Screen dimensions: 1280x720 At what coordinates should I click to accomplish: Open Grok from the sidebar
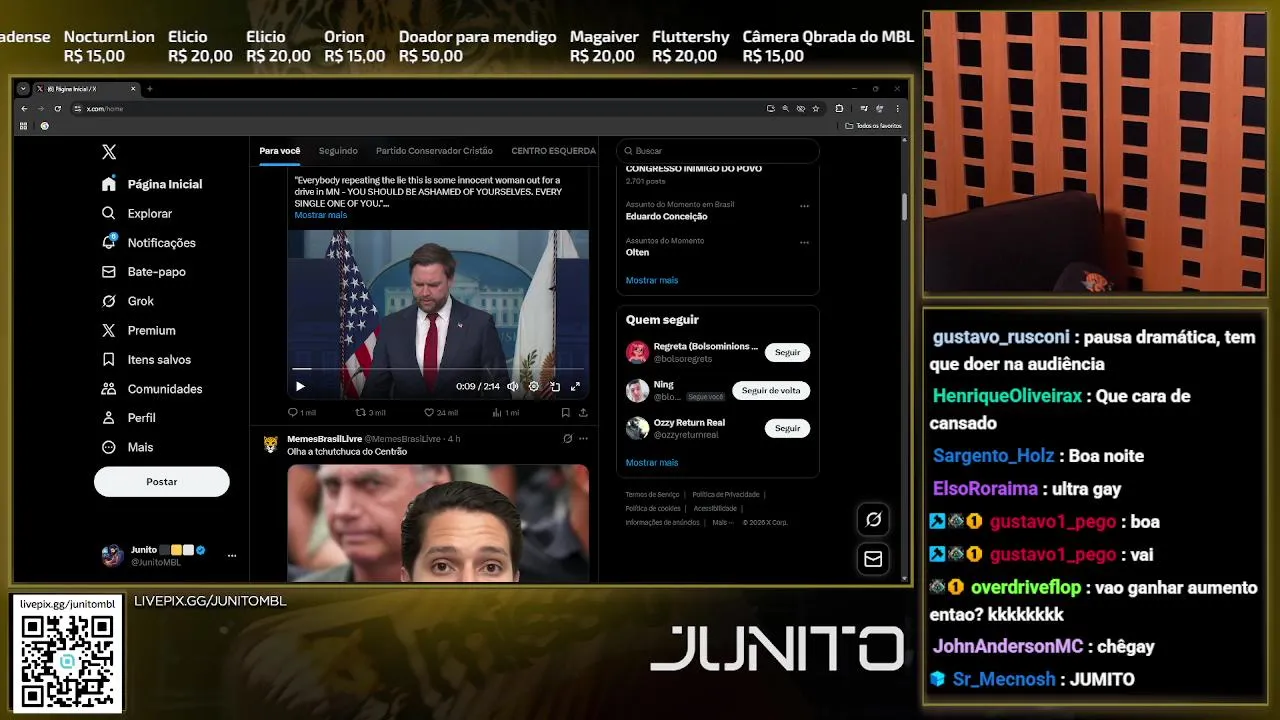click(127, 301)
